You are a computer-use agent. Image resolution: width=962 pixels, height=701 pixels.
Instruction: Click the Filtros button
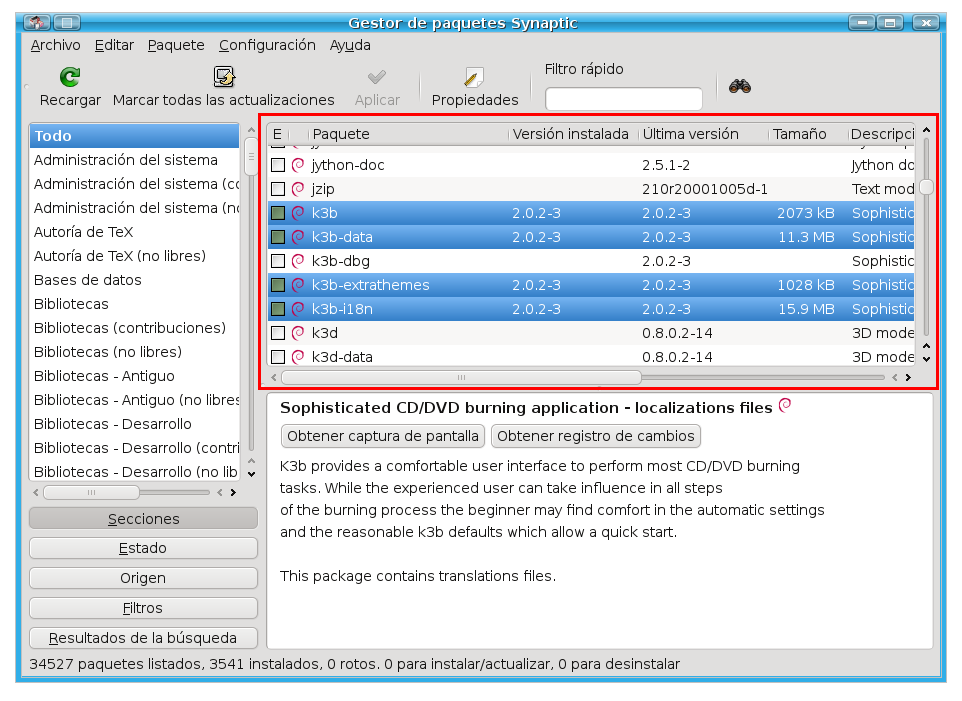[x=143, y=608]
